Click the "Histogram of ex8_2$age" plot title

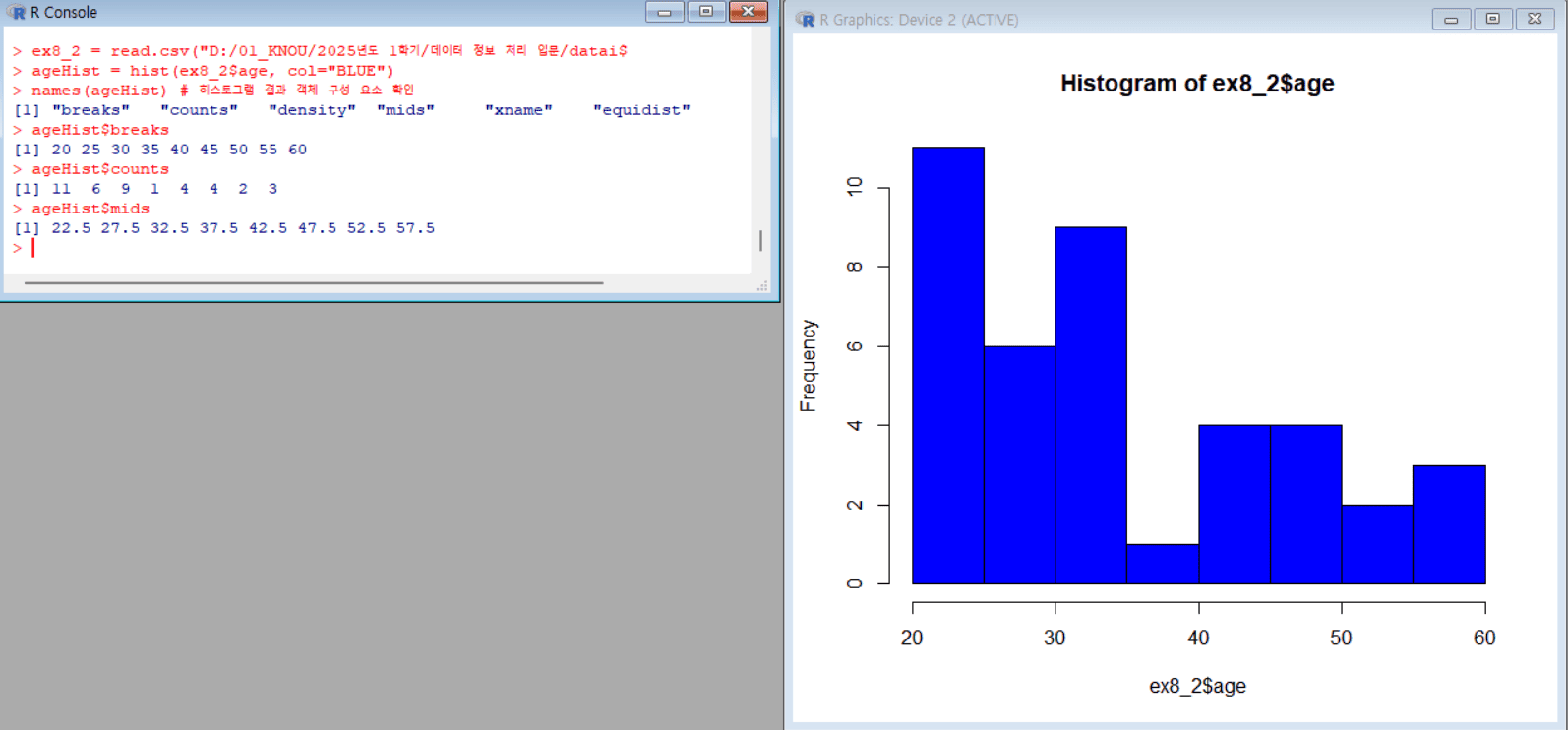[1197, 84]
